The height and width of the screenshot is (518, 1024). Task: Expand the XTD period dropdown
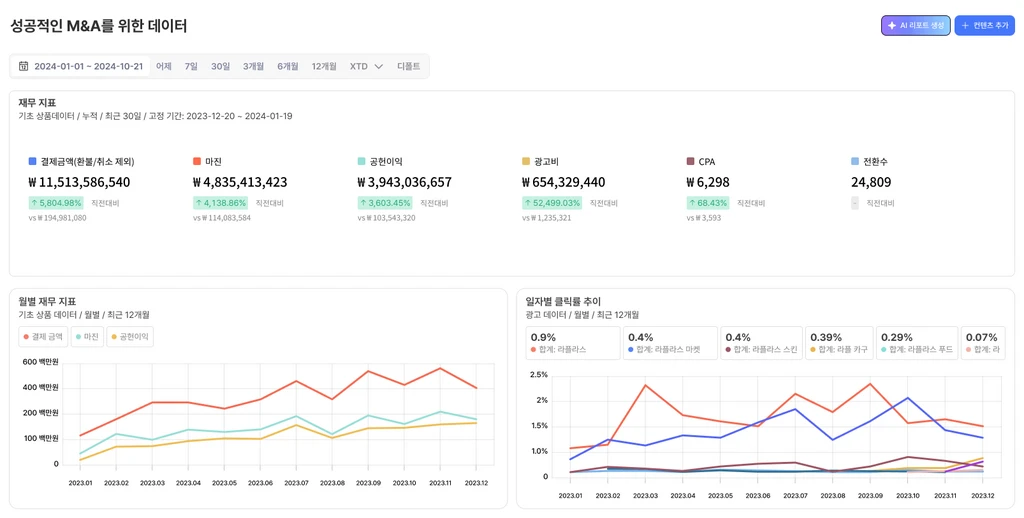[366, 67]
